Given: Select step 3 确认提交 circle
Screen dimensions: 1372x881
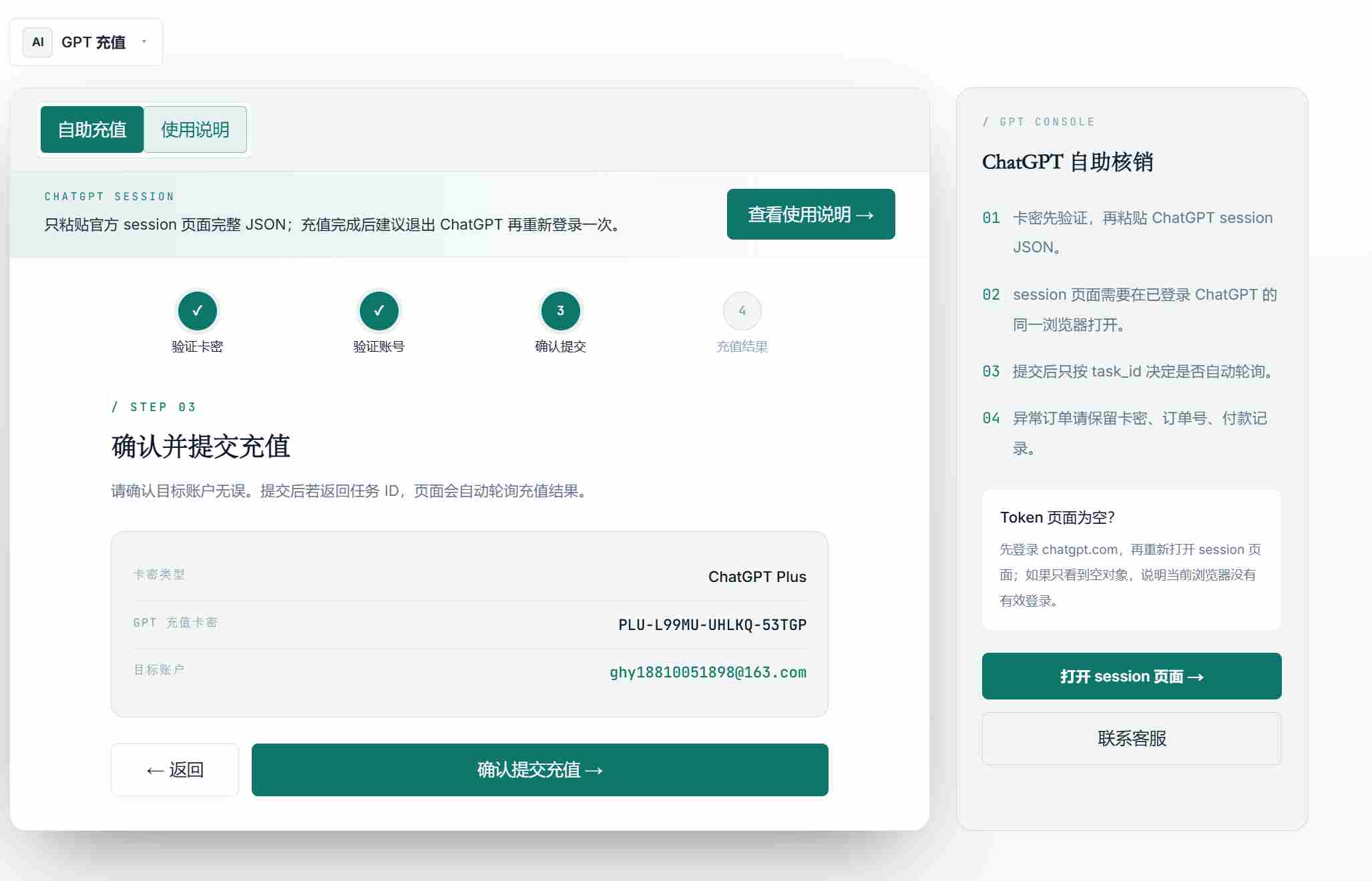Looking at the screenshot, I should [560, 310].
